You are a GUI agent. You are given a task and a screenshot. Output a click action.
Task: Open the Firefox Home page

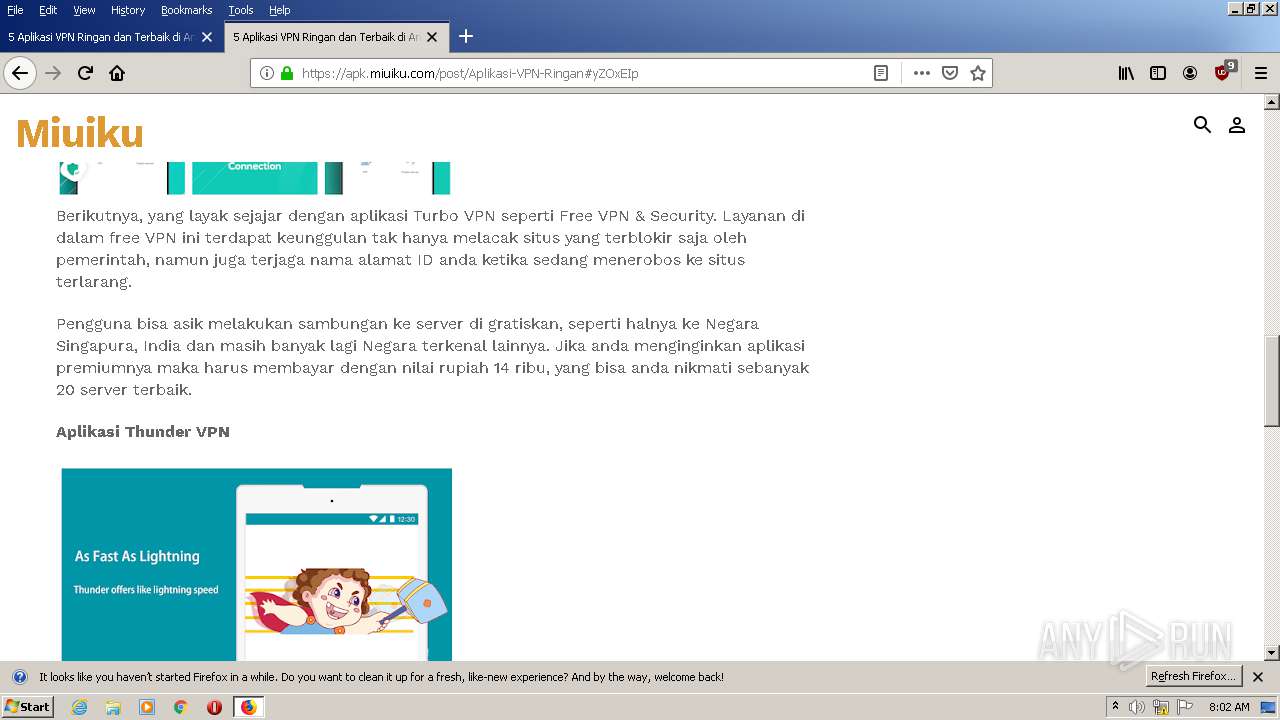point(117,73)
